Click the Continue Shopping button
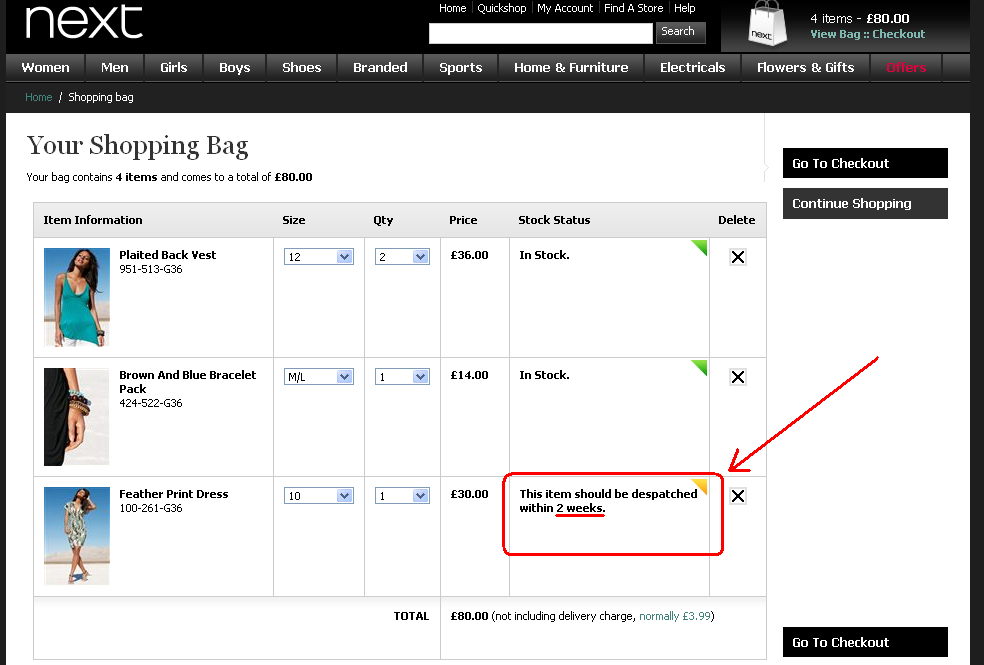This screenshot has height=665, width=984. pos(865,203)
